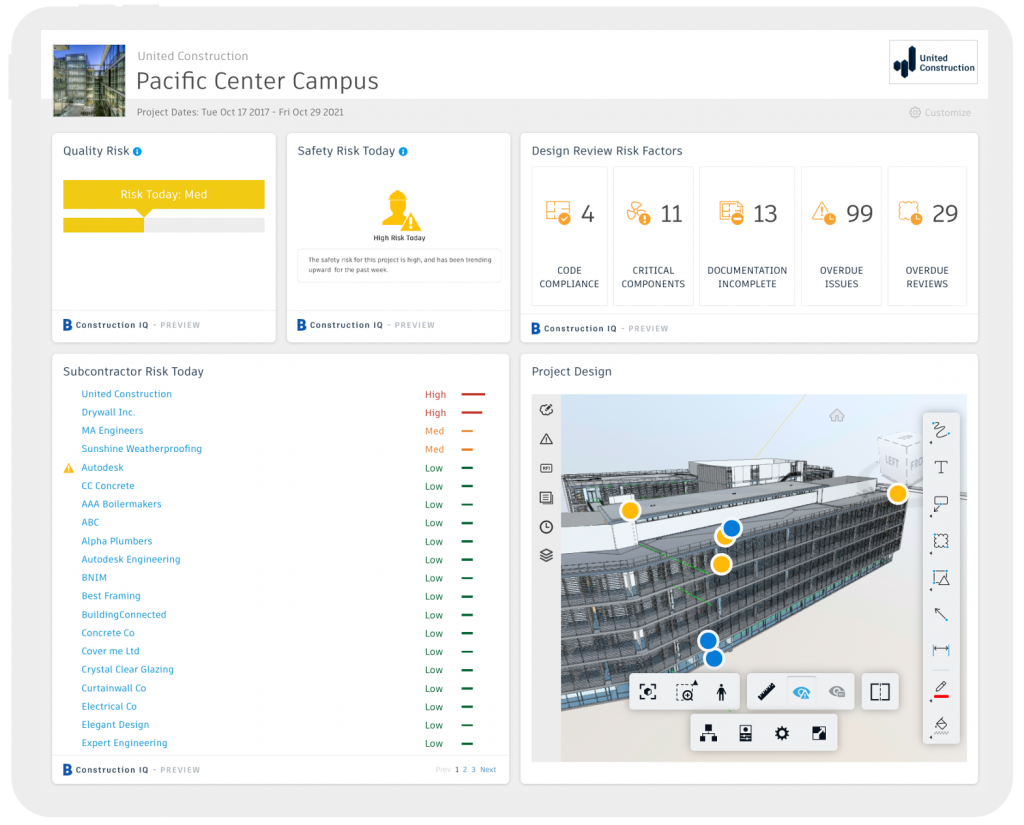Open the Issues warning icon in viewer sidebar
The width and height of the screenshot is (1024, 825).
click(x=546, y=439)
